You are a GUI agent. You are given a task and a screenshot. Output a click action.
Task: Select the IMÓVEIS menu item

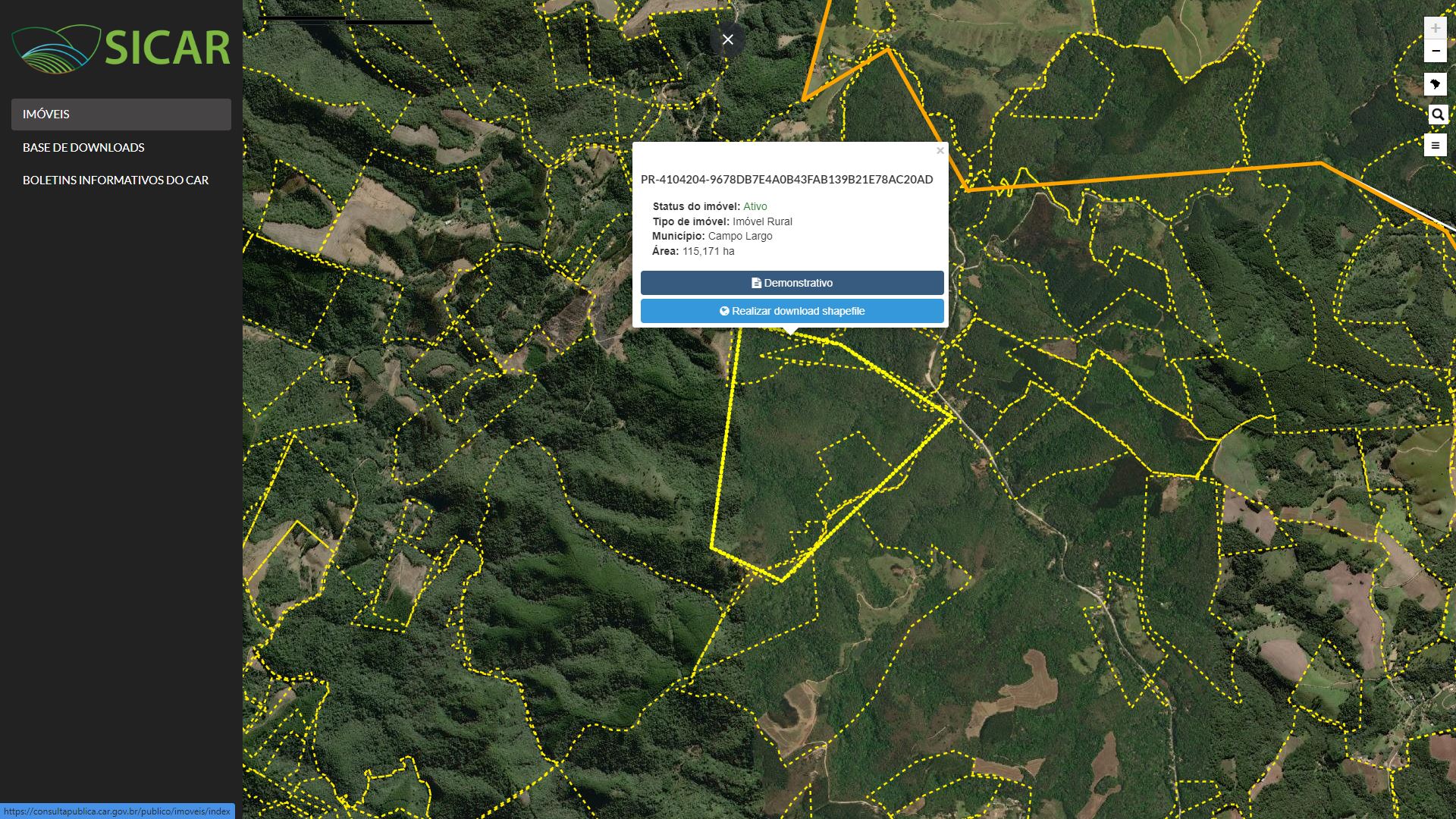coord(121,114)
